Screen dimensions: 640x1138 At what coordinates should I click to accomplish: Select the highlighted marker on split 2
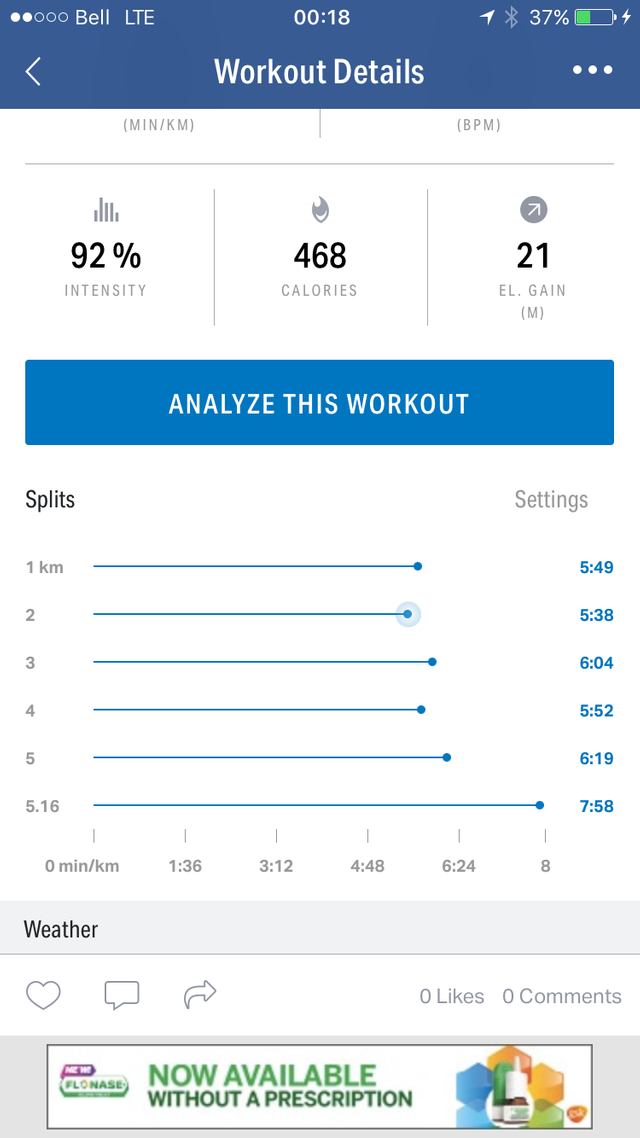pos(407,614)
